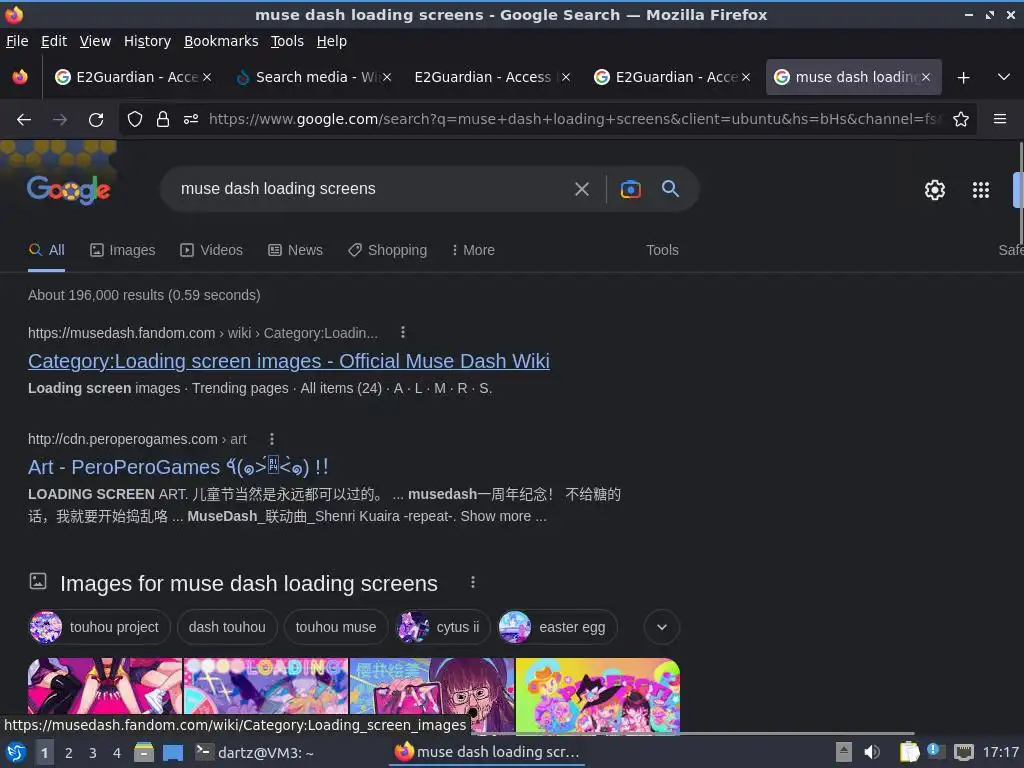Screen dimensions: 1024x768
Task: Open the pink LOADING image thumbnail
Action: click(266, 686)
